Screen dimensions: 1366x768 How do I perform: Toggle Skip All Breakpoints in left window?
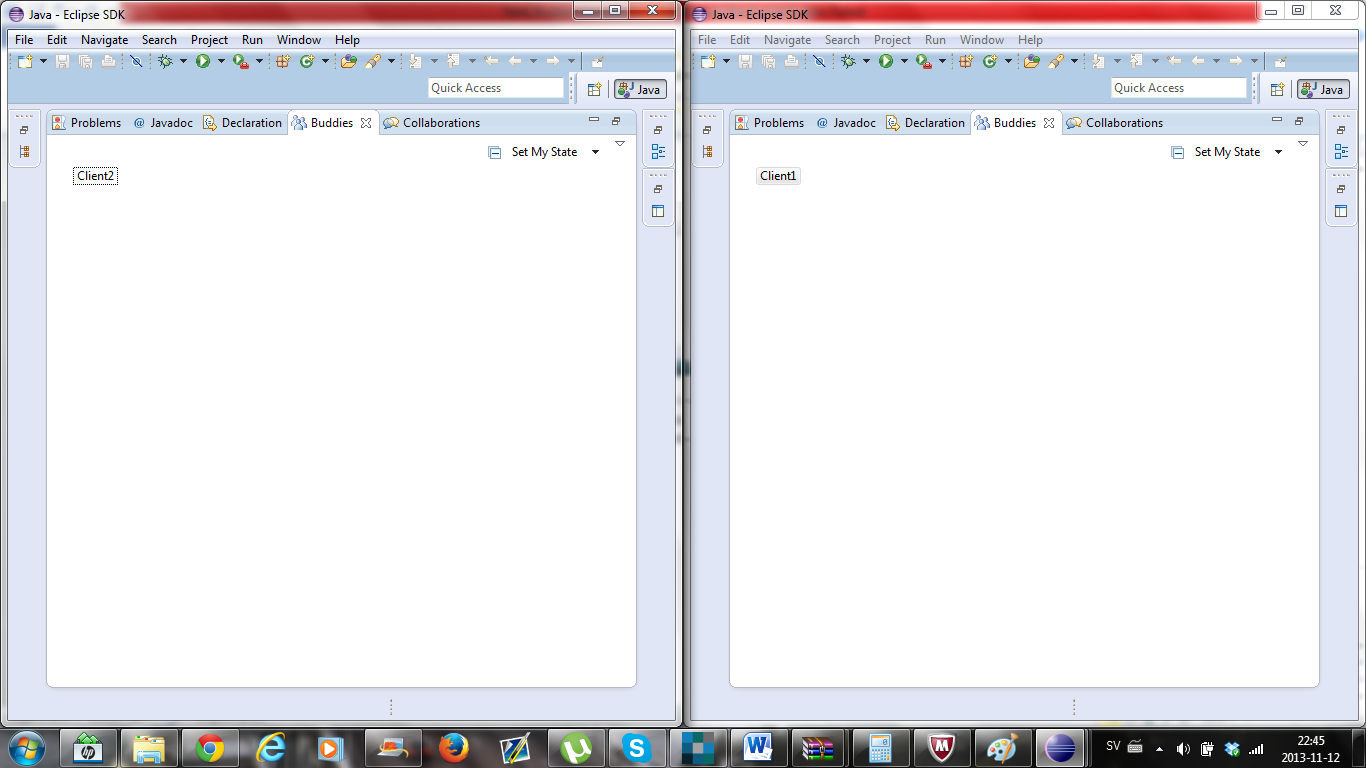pyautogui.click(x=136, y=61)
